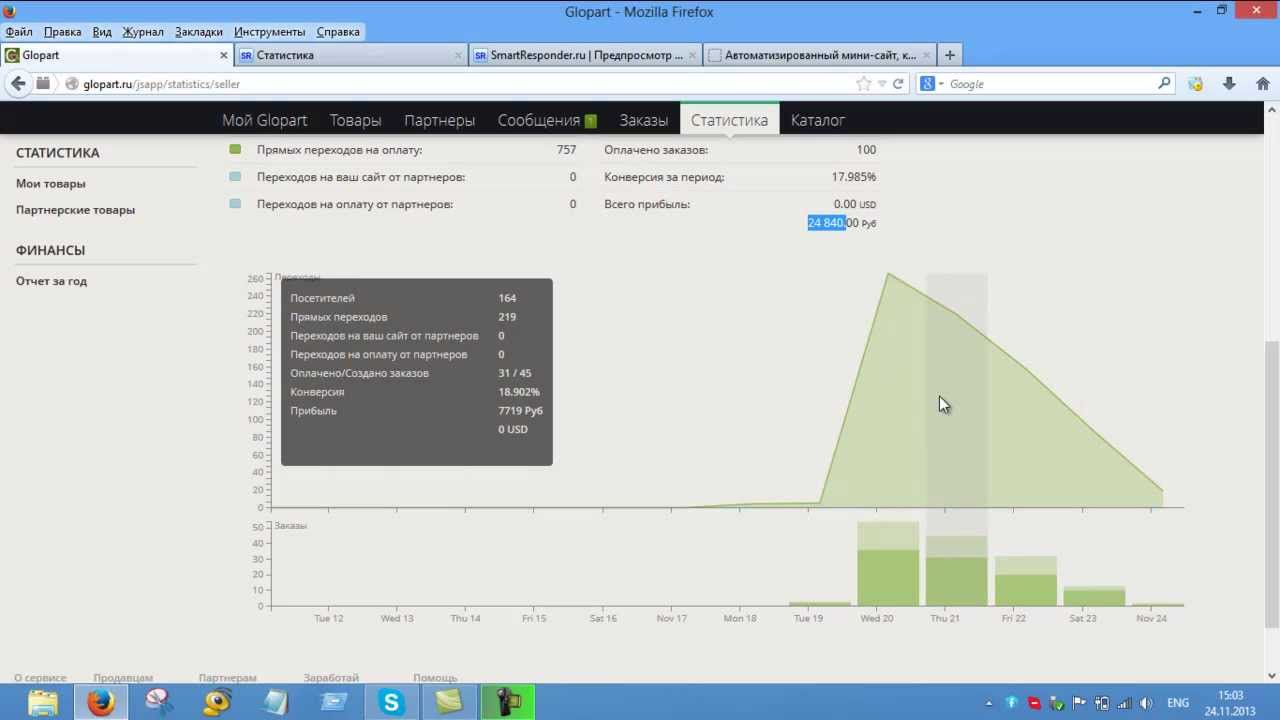Click swatch for Переходов на ваш сайт от партнеров

(235, 176)
